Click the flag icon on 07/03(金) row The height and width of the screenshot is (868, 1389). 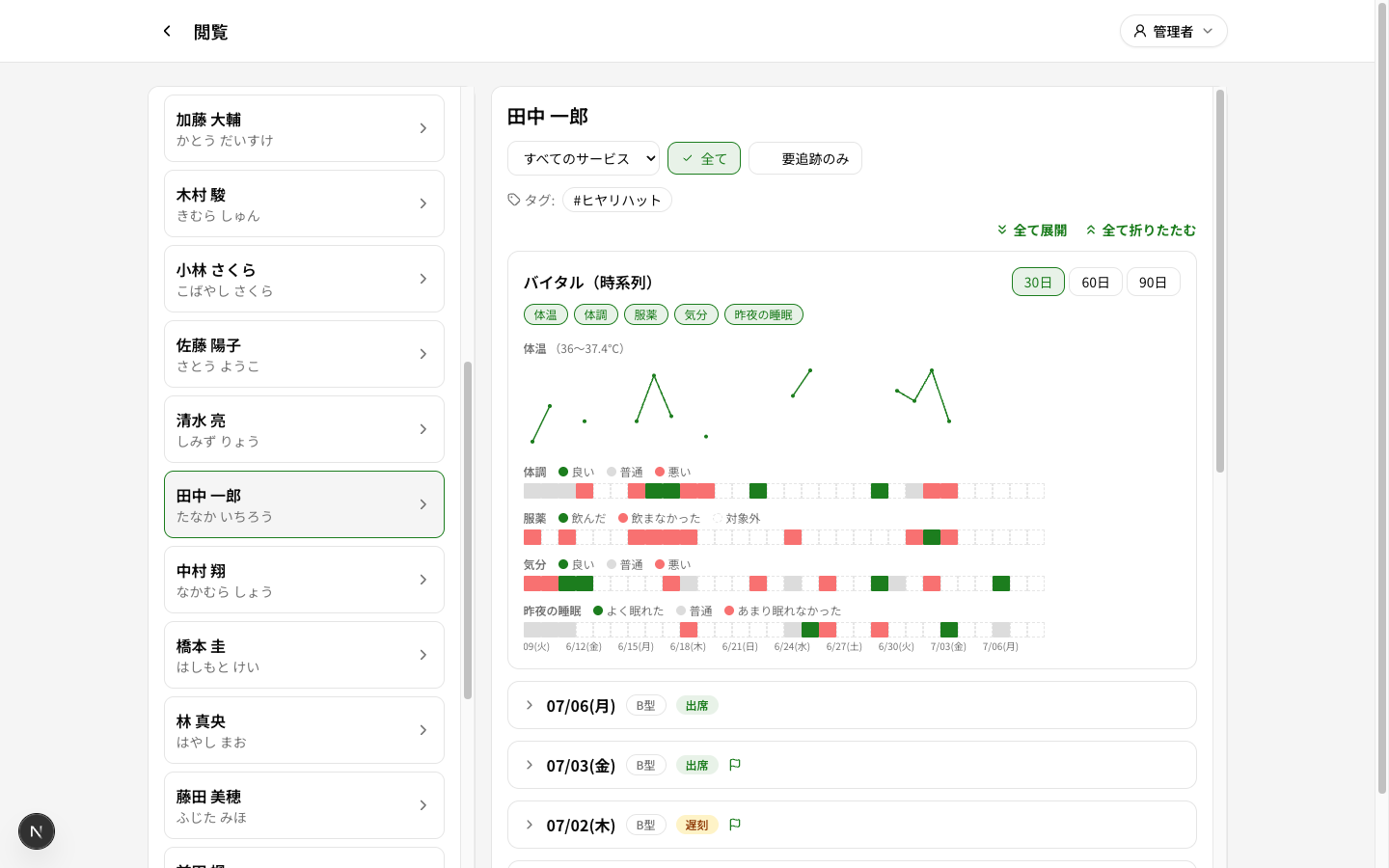click(735, 765)
